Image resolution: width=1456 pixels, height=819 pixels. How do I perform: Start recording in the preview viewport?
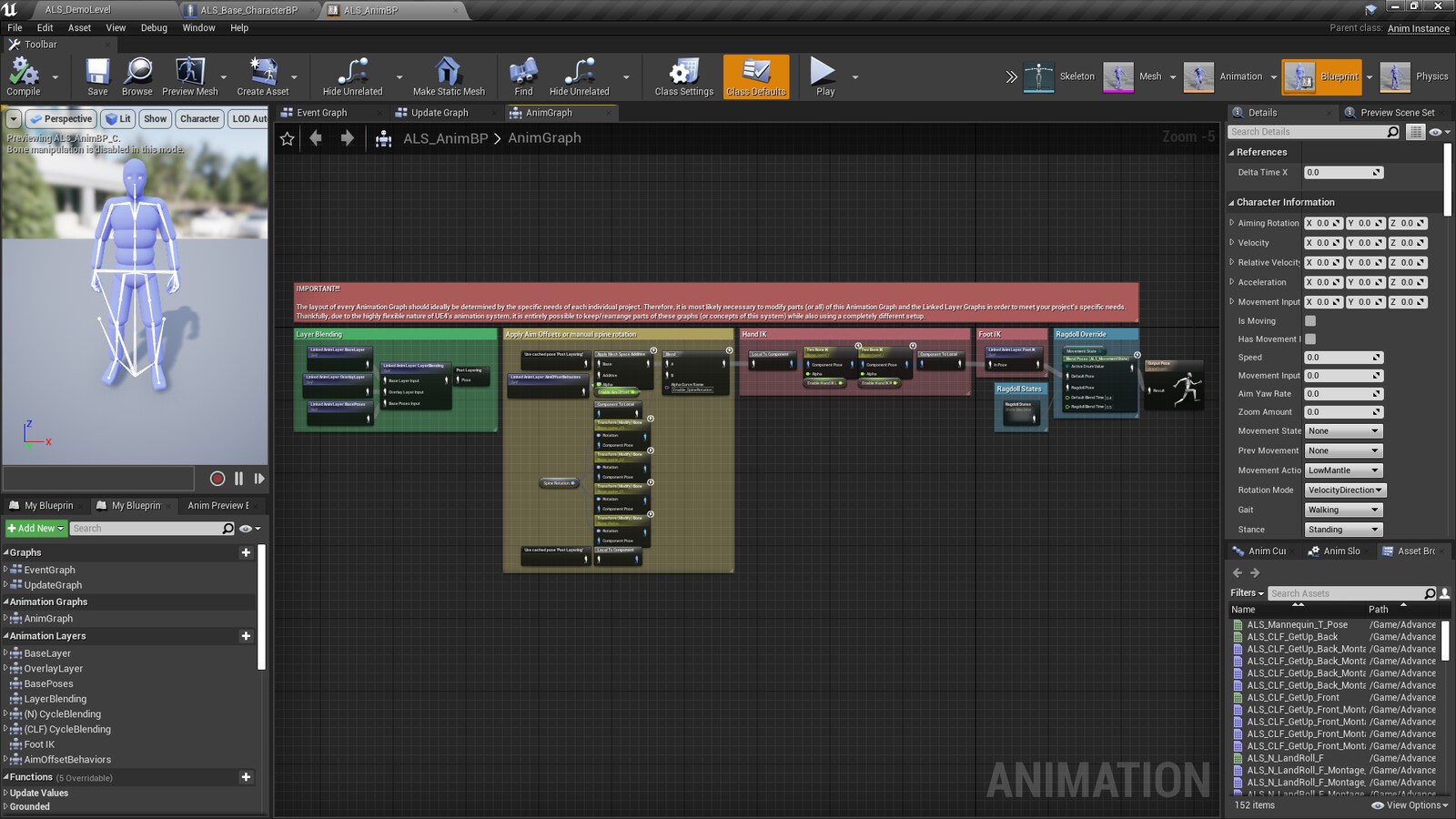tap(217, 478)
